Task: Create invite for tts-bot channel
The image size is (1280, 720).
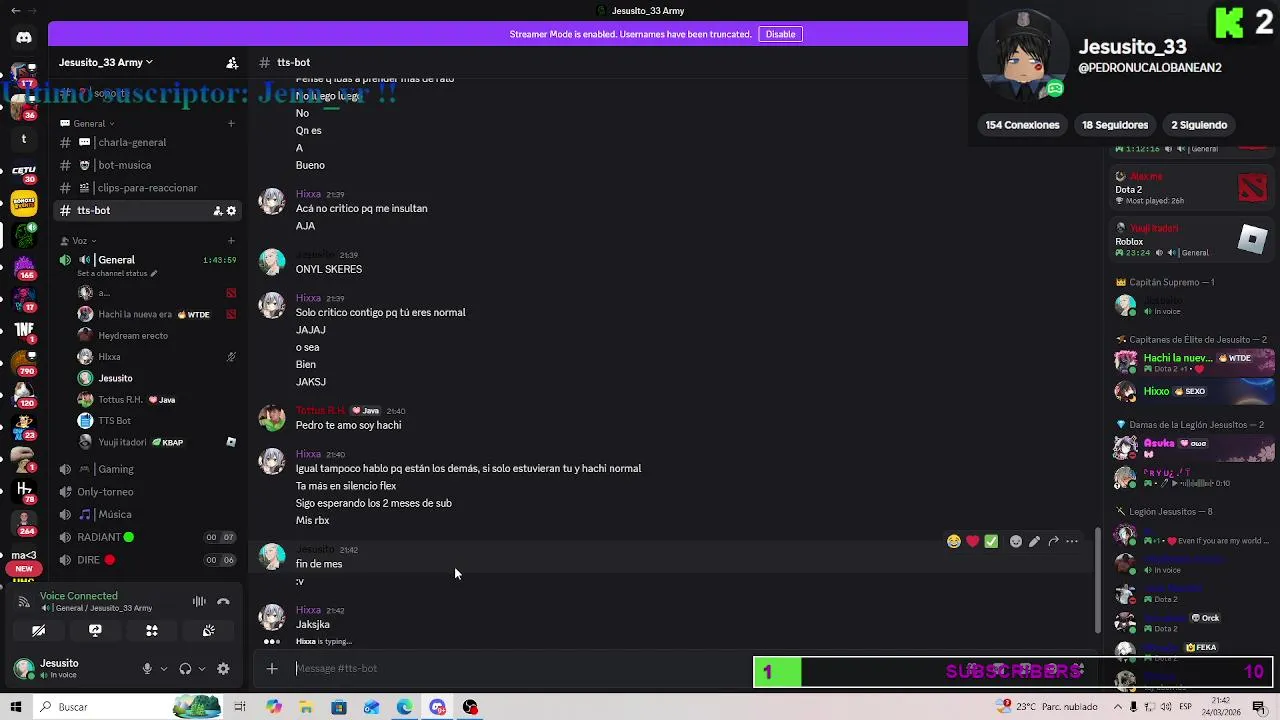Action: [x=217, y=211]
